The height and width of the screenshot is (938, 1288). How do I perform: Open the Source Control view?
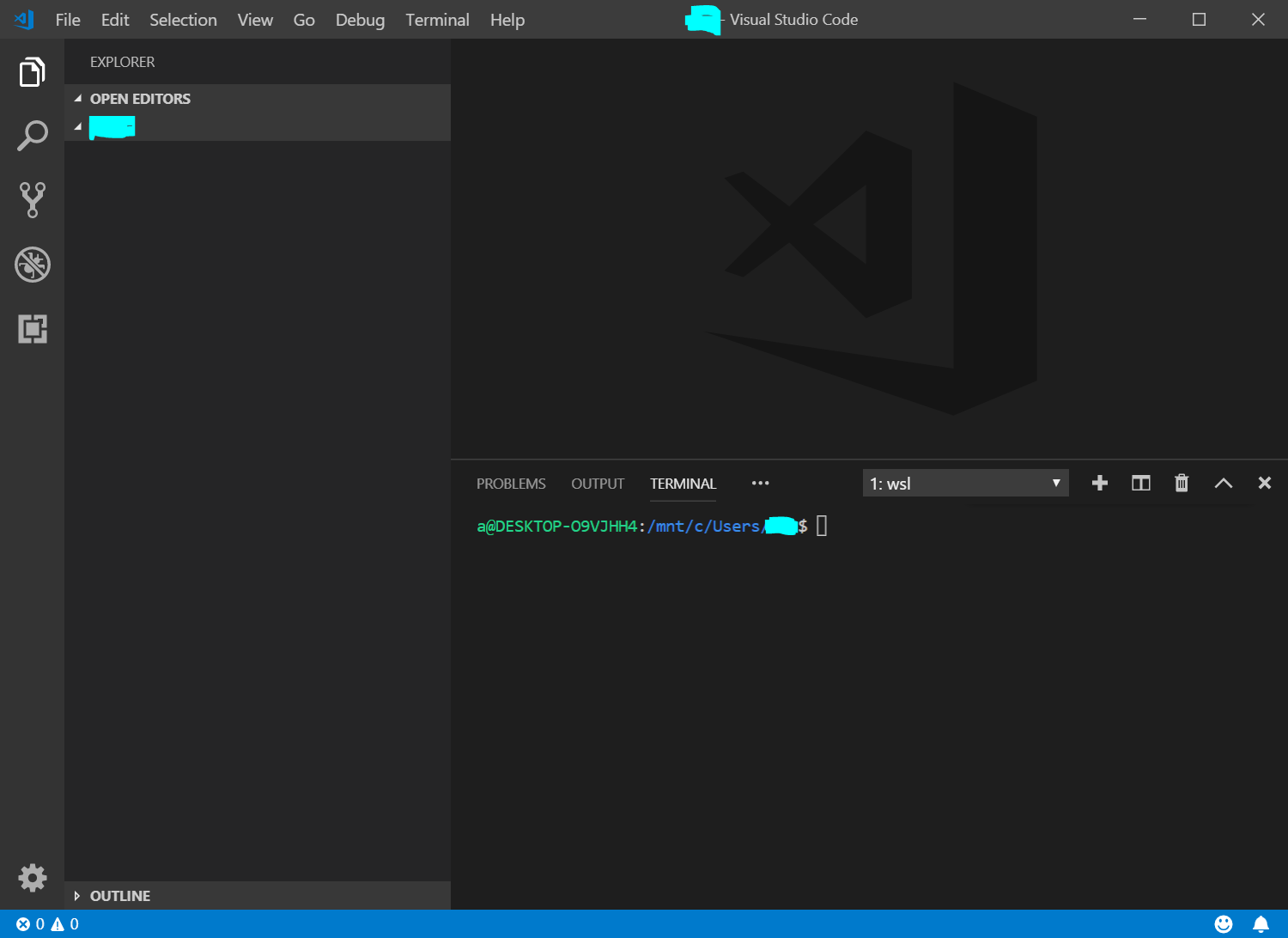pyautogui.click(x=32, y=199)
